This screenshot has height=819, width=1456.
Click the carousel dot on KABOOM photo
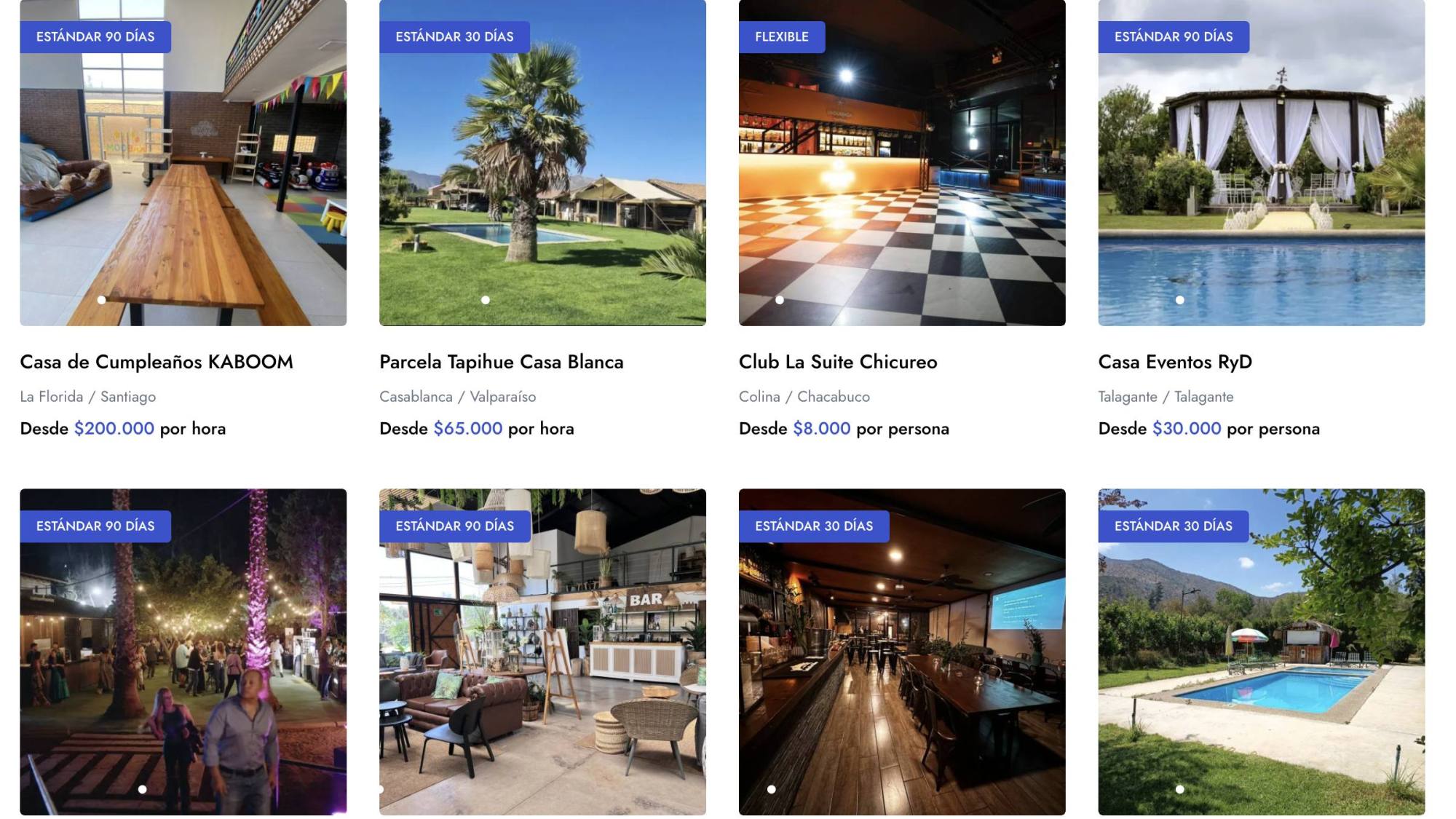pos(101,300)
